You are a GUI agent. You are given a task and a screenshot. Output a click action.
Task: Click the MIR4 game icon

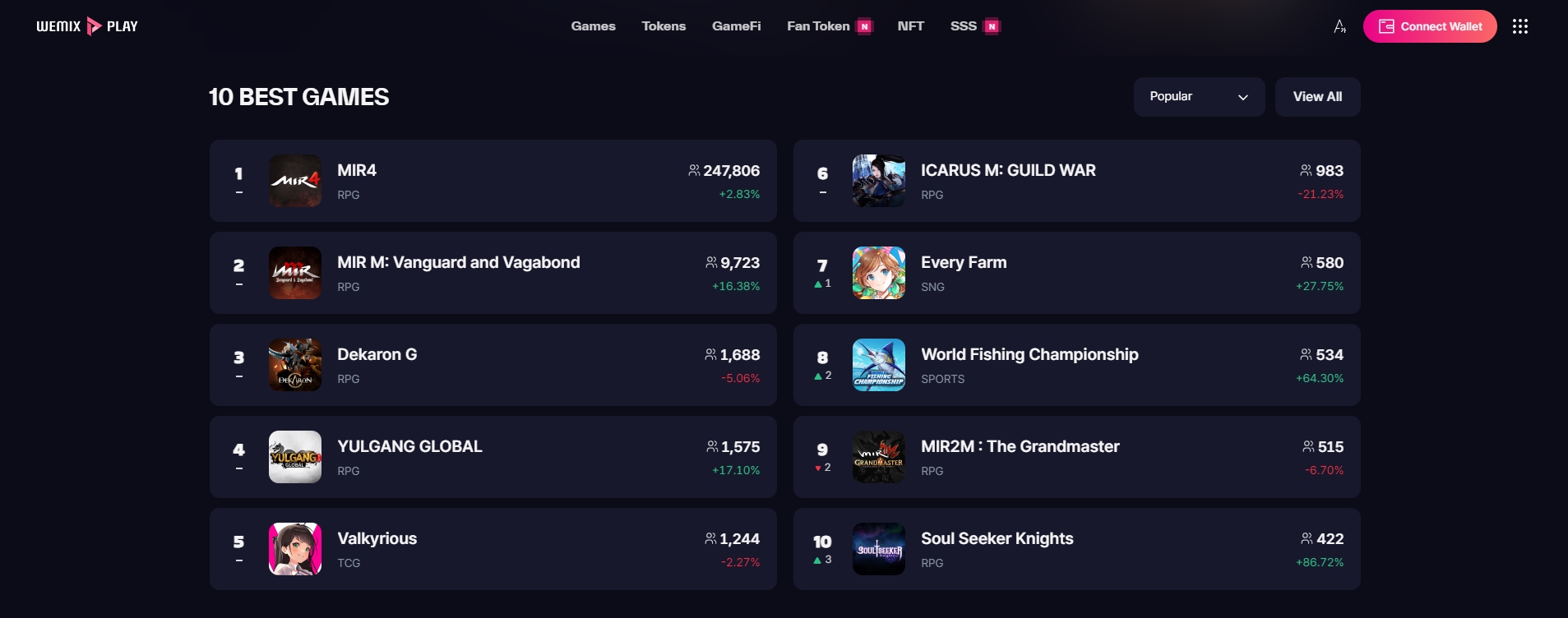click(295, 181)
